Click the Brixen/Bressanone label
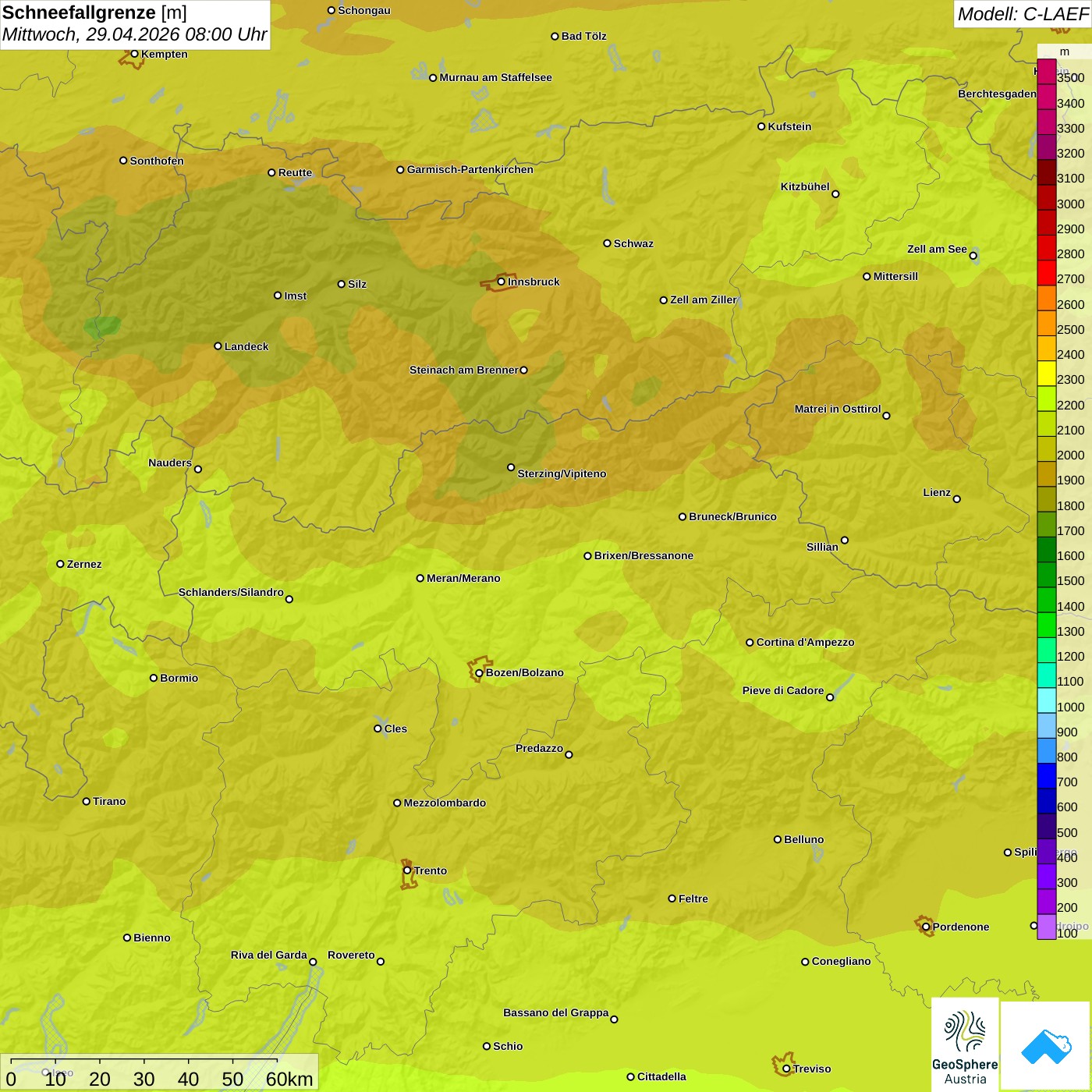The image size is (1092, 1092). pos(643,555)
